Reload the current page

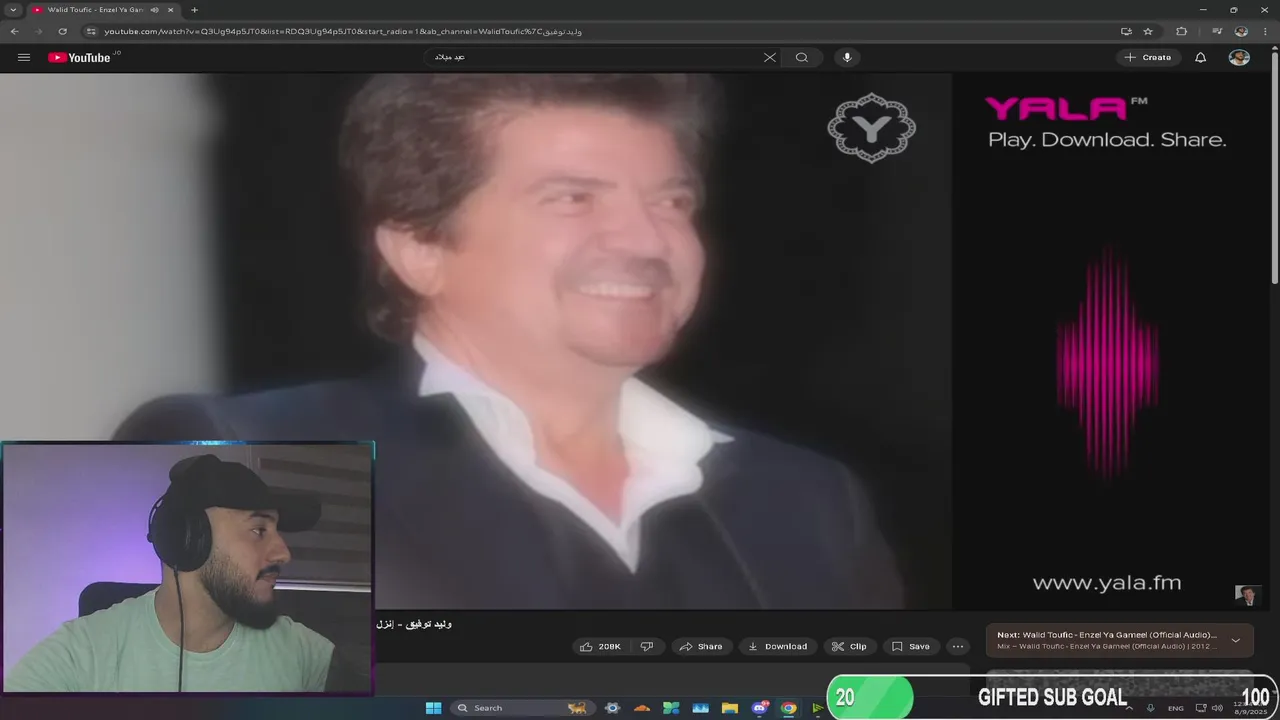click(x=62, y=31)
